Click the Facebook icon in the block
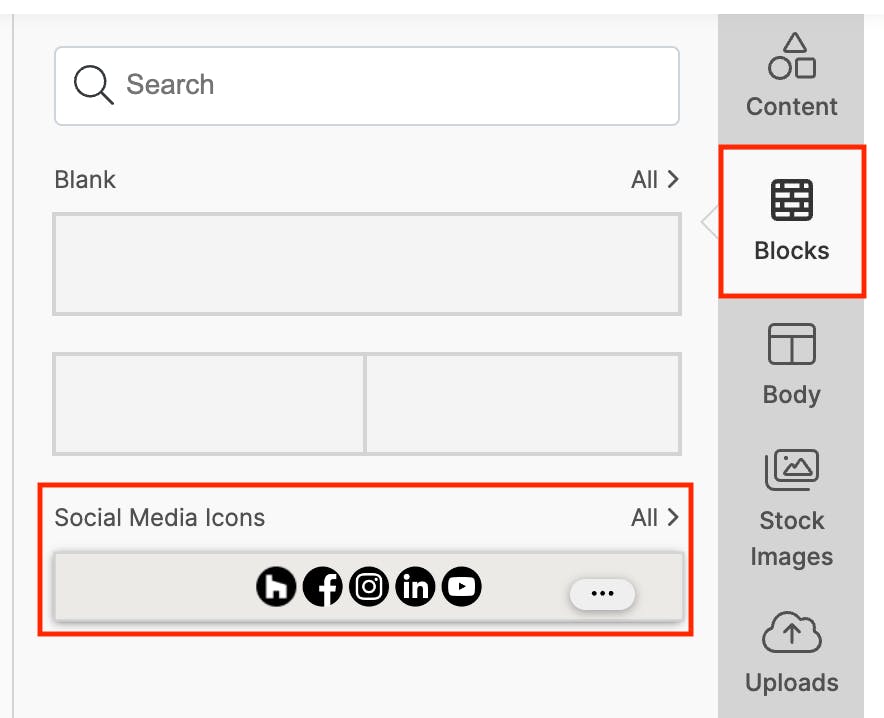The height and width of the screenshot is (718, 884). (322, 587)
